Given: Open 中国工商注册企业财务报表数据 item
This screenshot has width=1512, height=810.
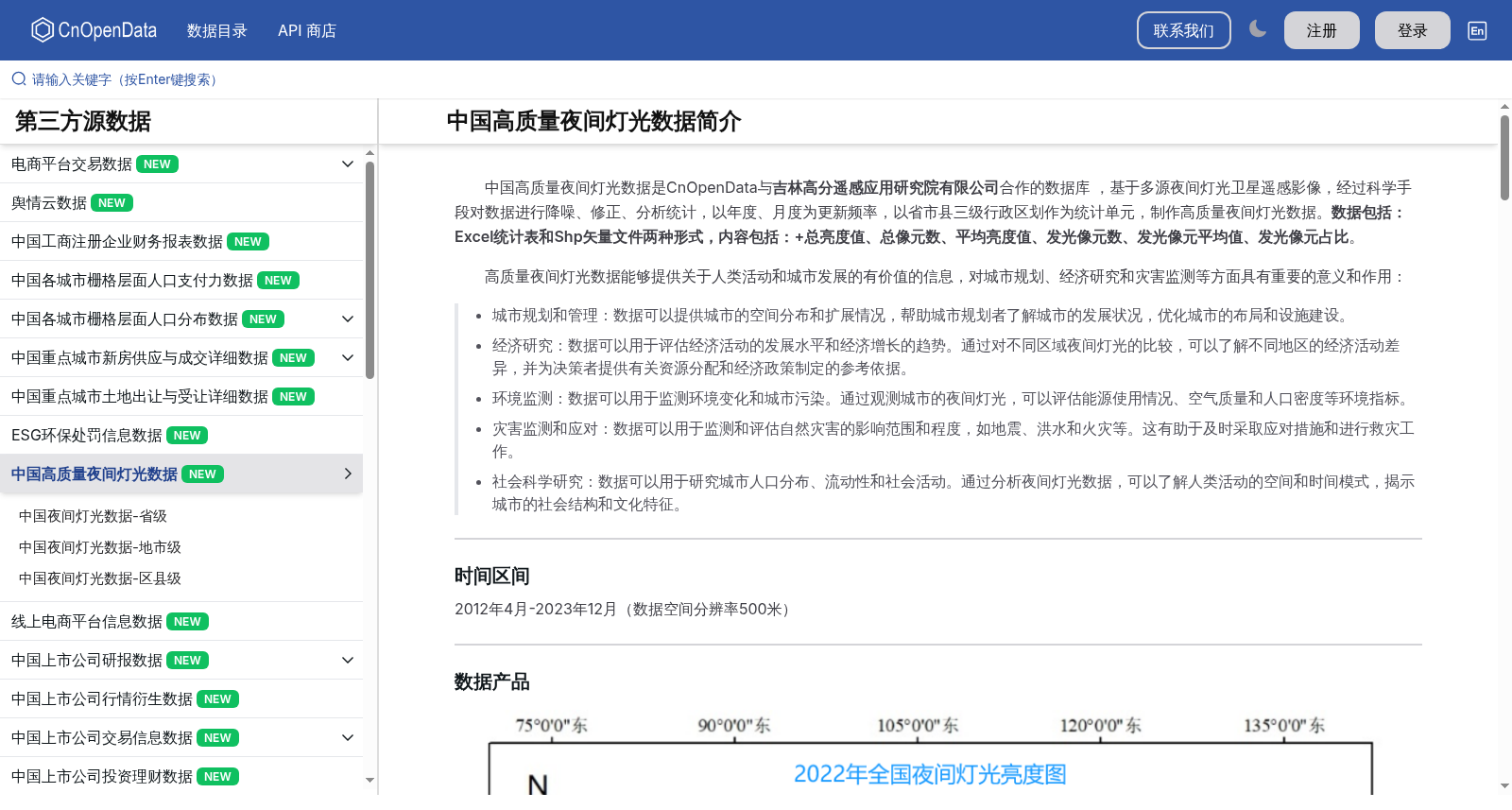Looking at the screenshot, I should [181, 242].
